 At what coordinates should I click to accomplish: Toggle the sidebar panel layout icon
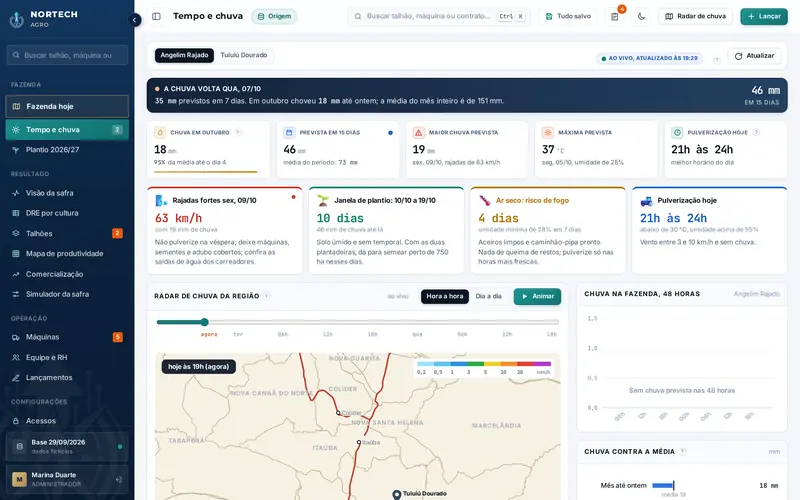click(x=157, y=16)
